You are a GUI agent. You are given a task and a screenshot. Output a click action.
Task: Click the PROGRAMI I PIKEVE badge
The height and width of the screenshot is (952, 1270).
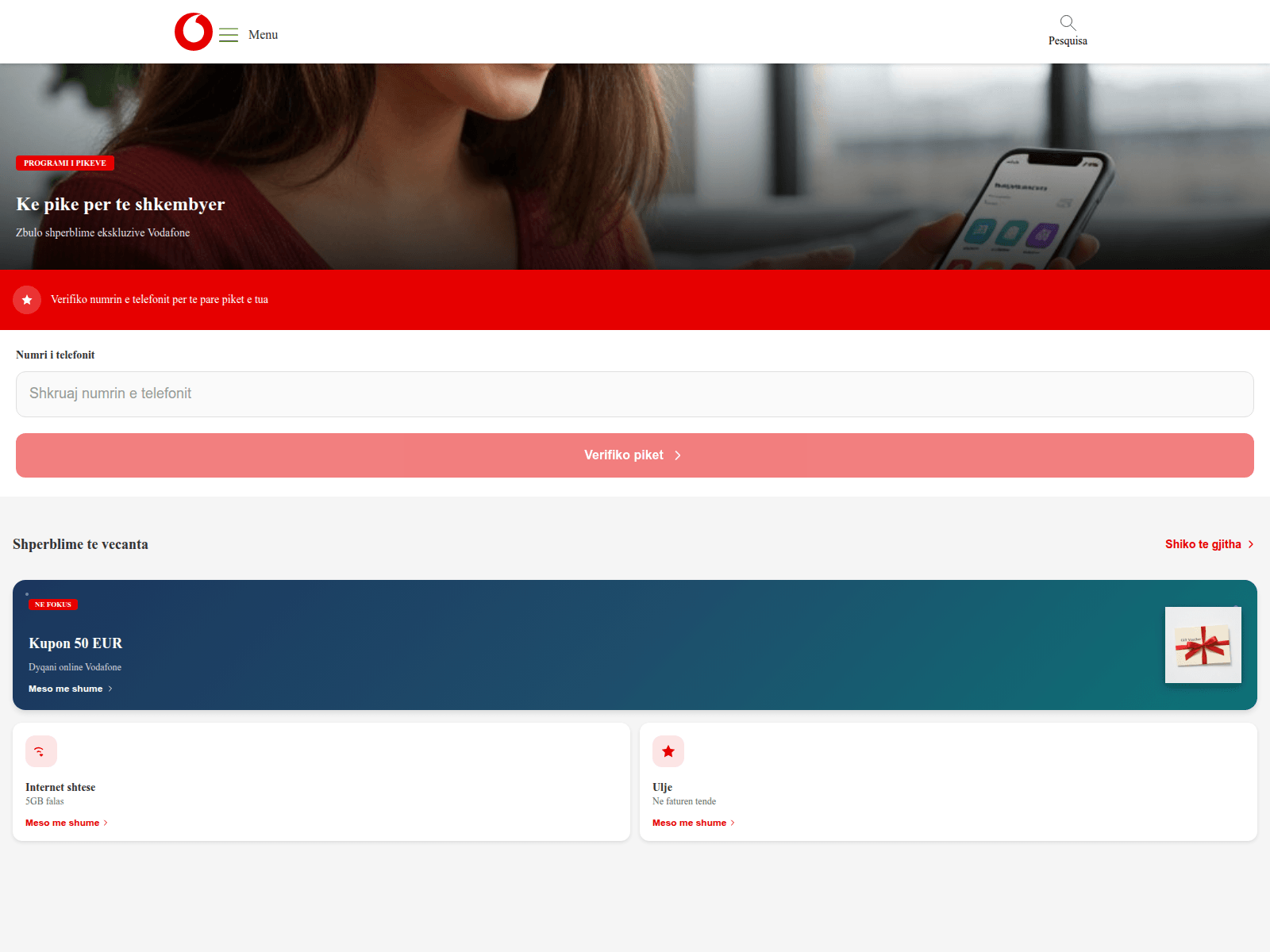(65, 163)
